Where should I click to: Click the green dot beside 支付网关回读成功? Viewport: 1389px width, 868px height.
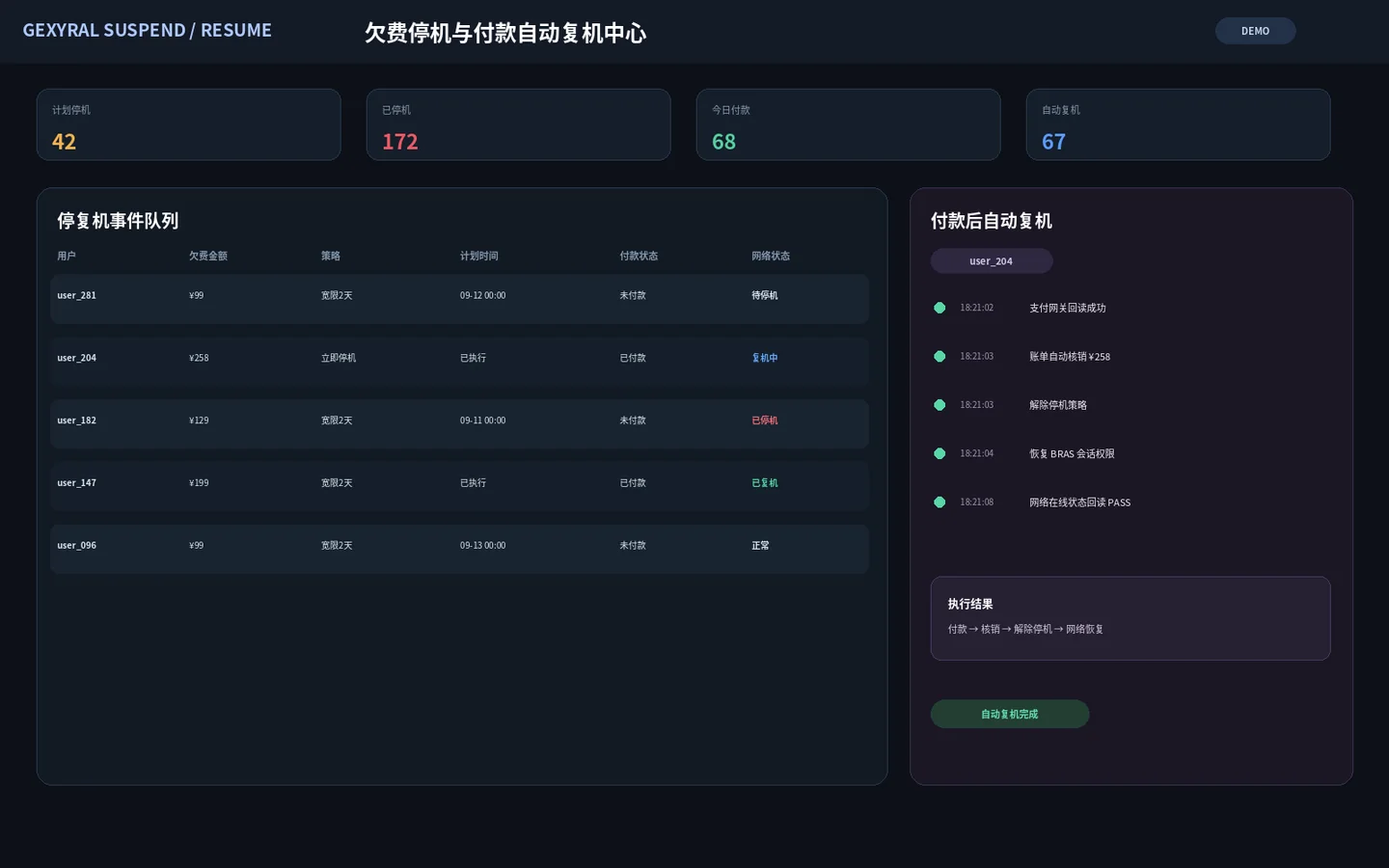tap(940, 308)
